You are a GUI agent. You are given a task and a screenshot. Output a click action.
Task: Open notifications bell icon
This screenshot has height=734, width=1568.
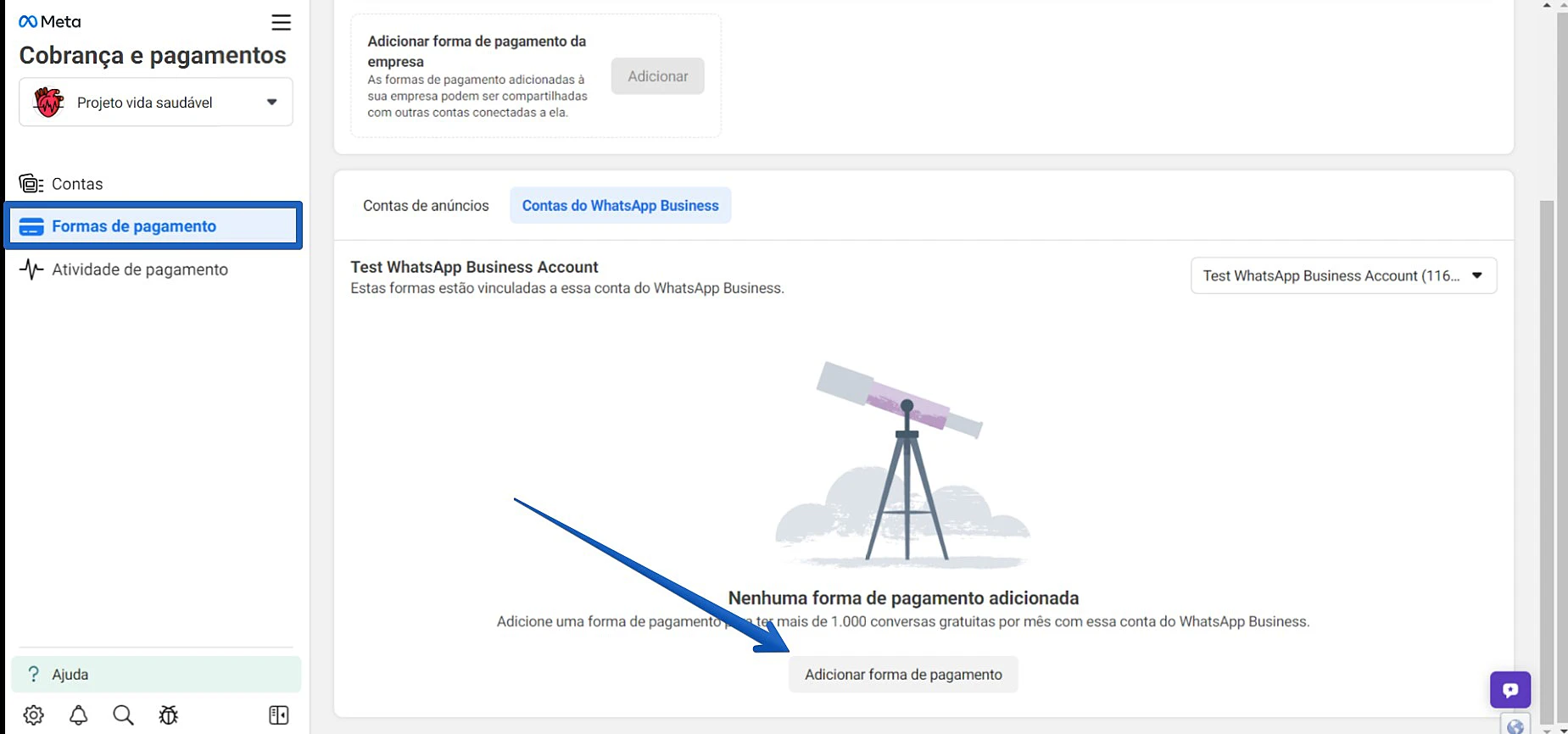(79, 715)
